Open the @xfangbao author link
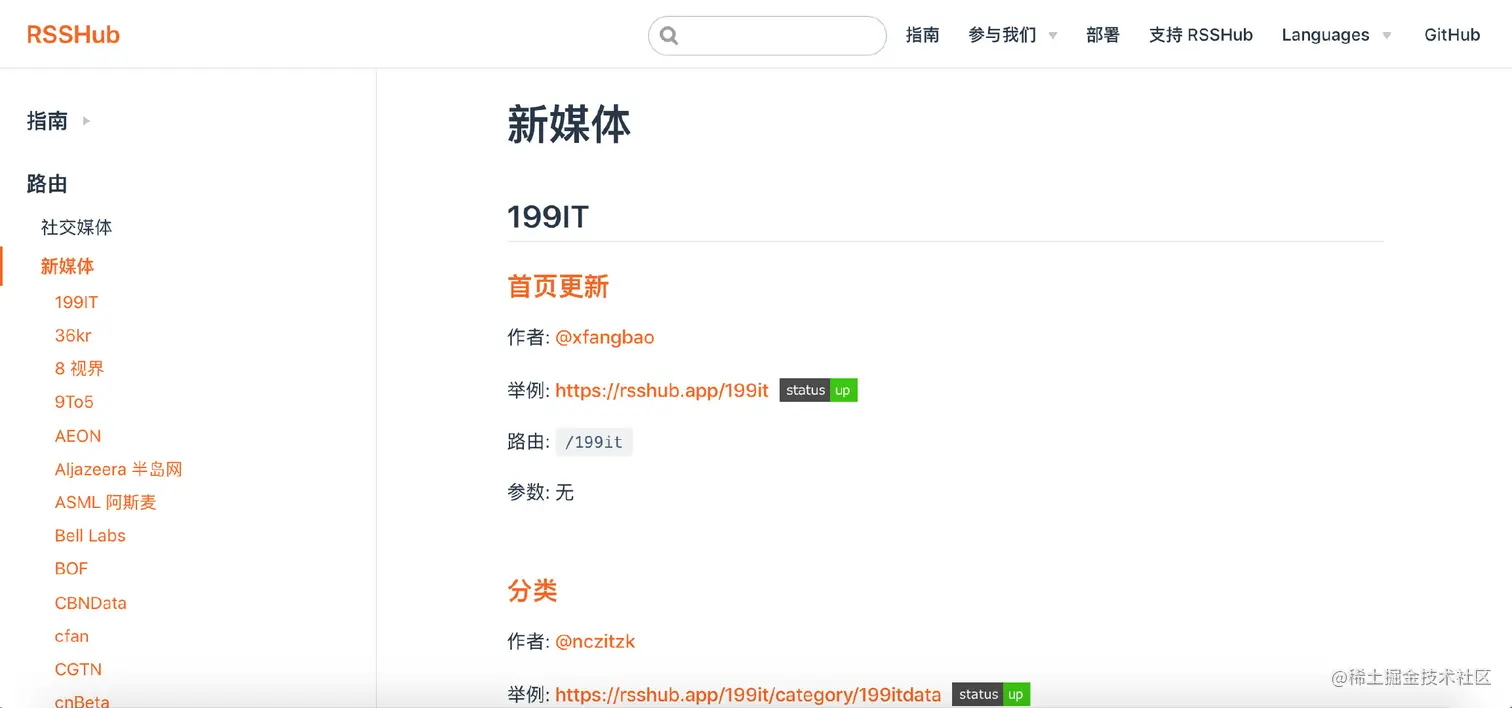Image resolution: width=1512 pixels, height=708 pixels. (605, 337)
